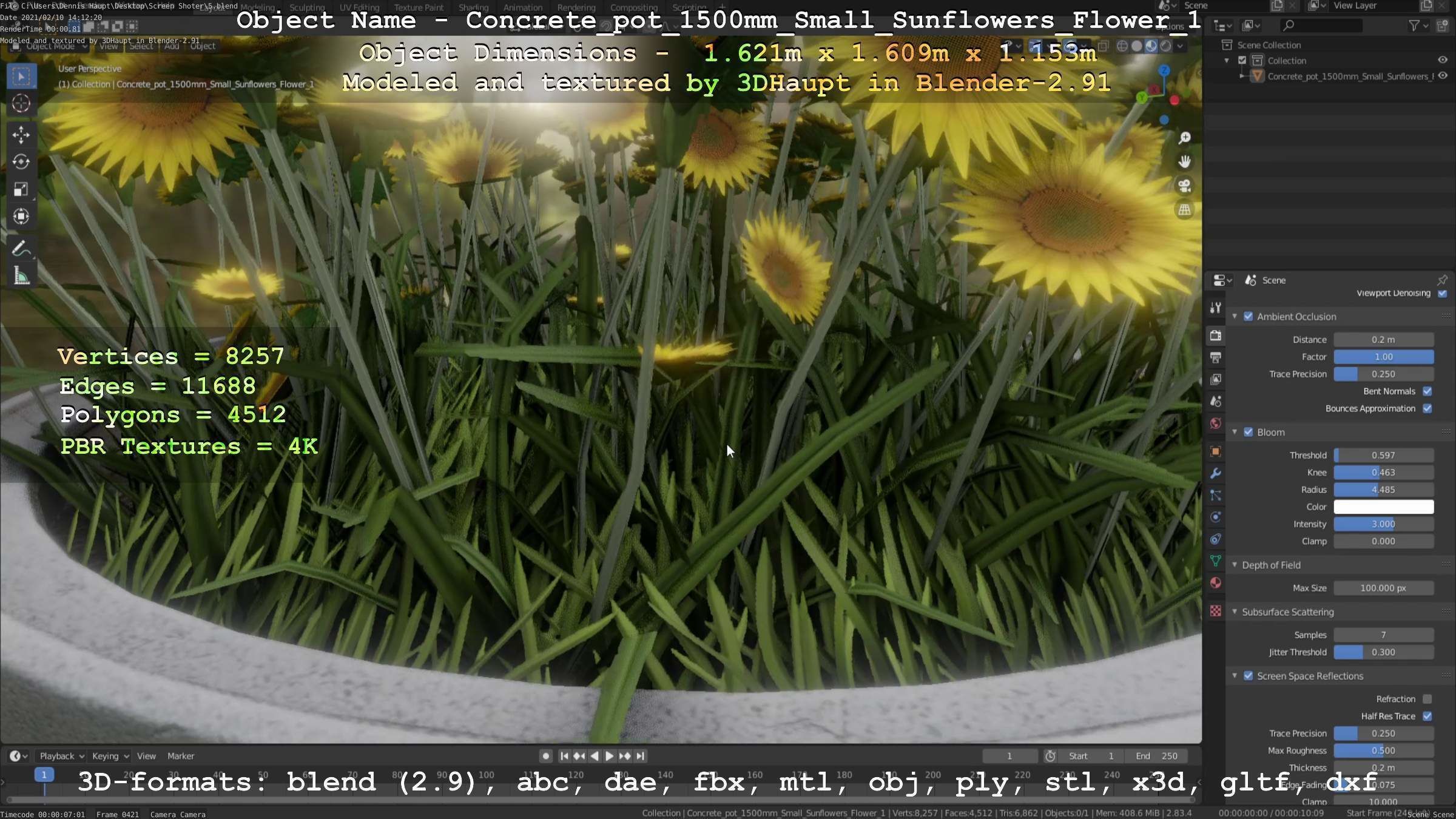1456x819 pixels.
Task: Select the Measure ruler tool
Action: [x=21, y=276]
